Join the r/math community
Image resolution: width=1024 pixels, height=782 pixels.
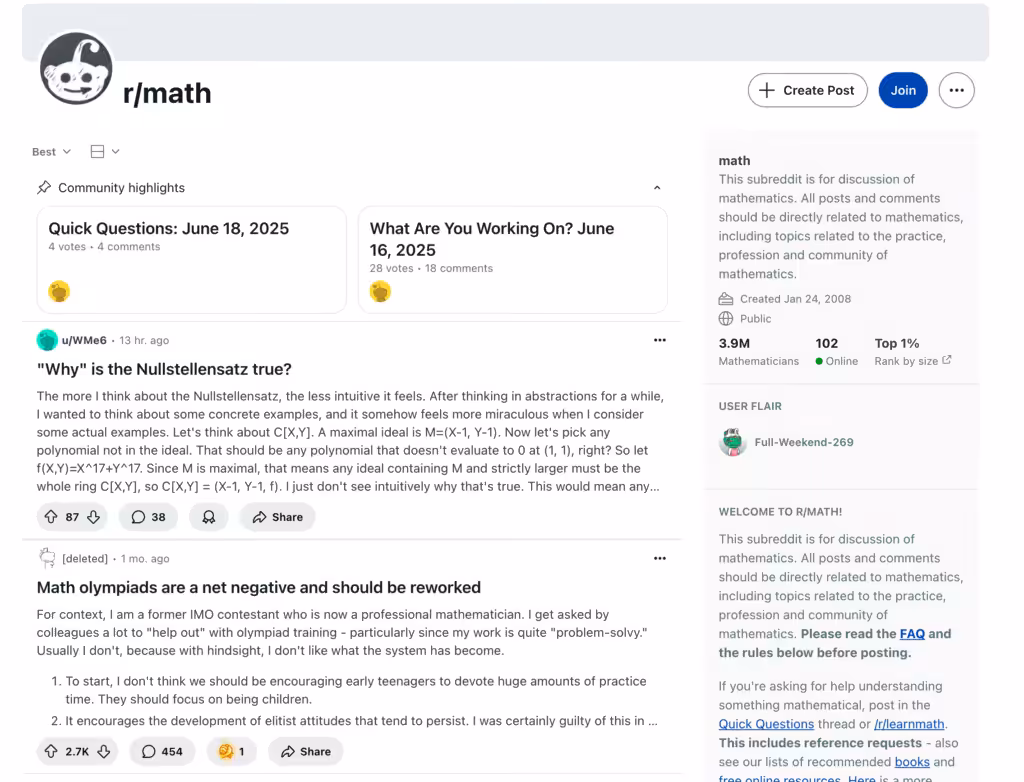click(903, 90)
